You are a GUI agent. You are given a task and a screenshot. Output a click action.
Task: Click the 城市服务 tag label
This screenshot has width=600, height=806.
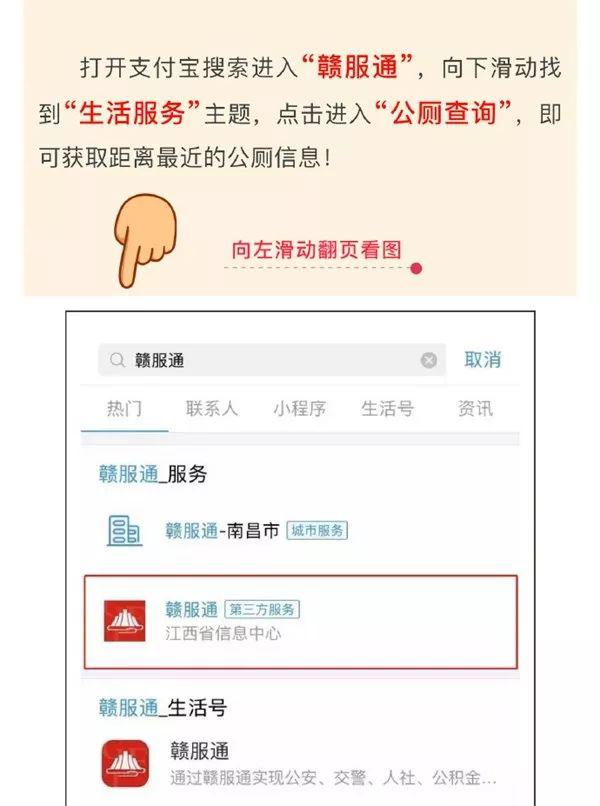point(317,530)
